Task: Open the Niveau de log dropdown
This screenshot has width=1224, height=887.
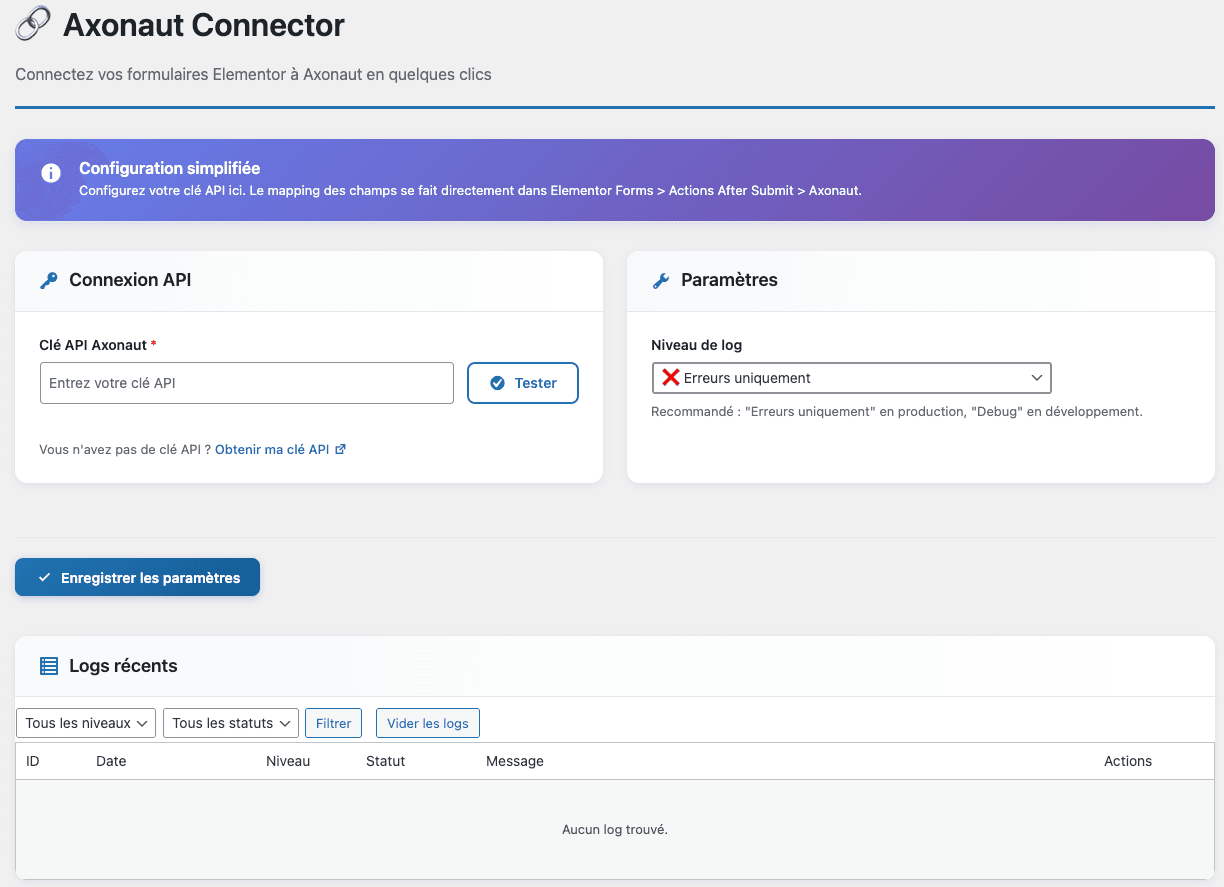Action: (x=851, y=377)
